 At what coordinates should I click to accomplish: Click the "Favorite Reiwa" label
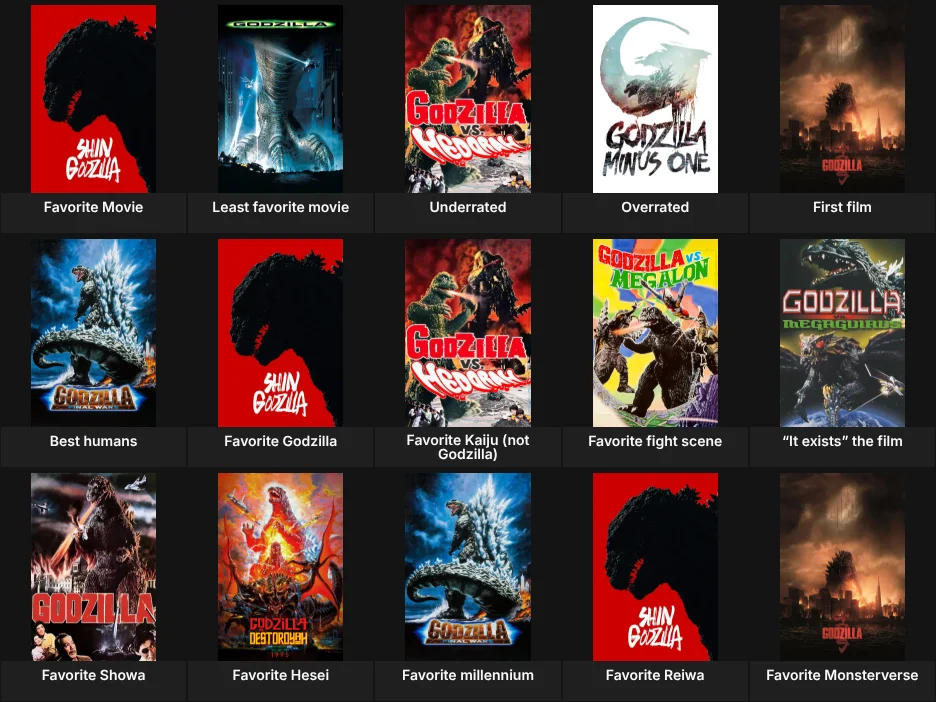[655, 675]
